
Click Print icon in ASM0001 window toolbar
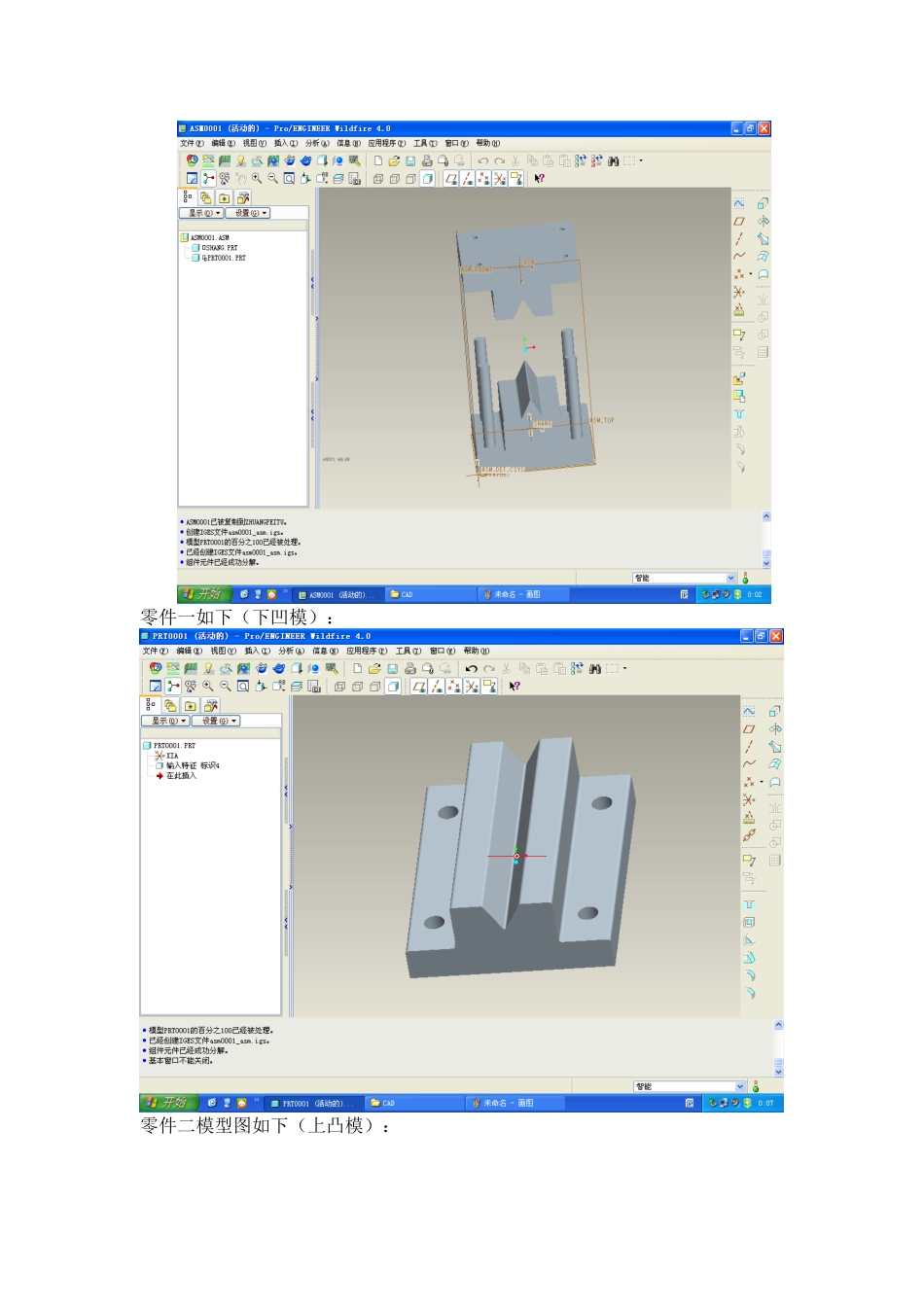click(427, 161)
